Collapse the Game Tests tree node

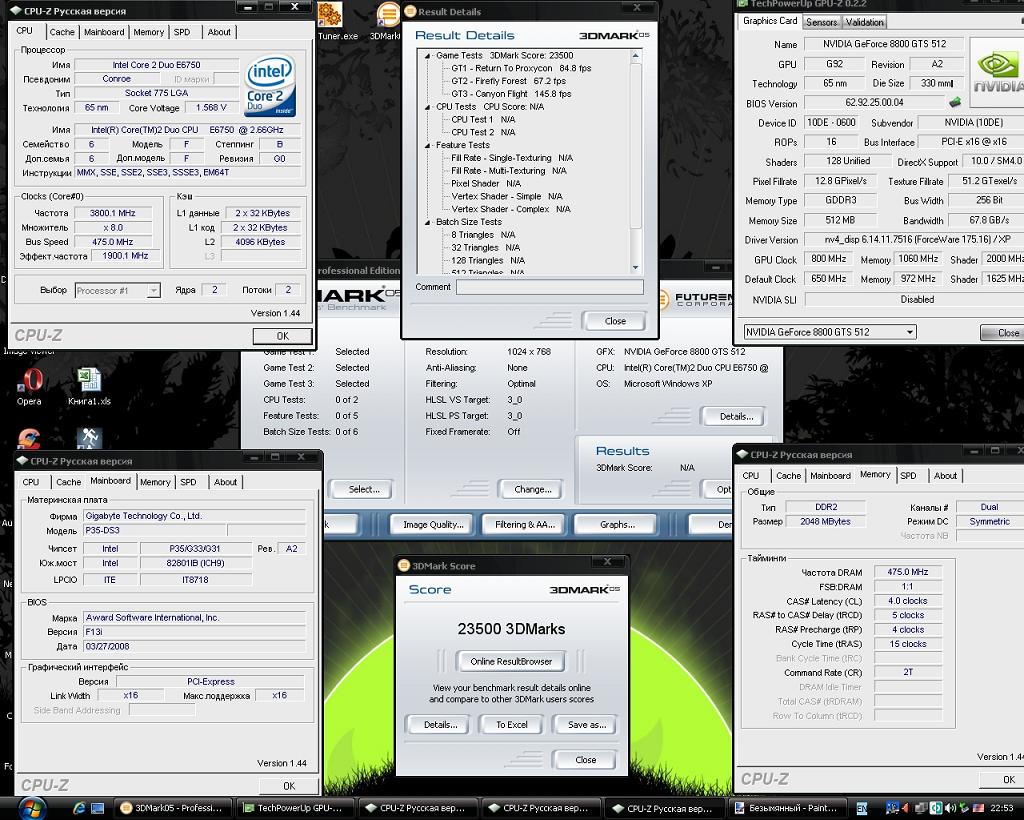(428, 56)
